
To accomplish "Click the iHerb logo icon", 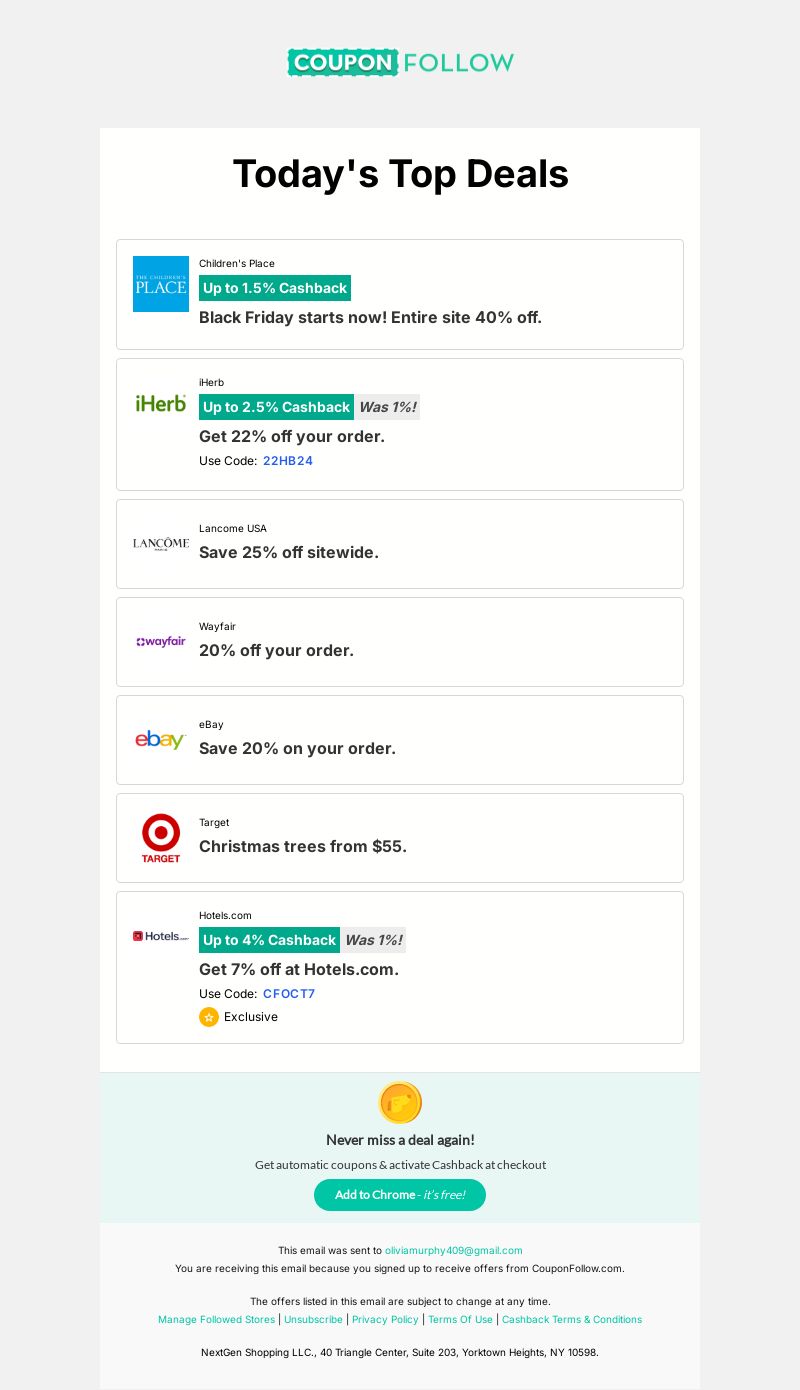I will tap(161, 403).
